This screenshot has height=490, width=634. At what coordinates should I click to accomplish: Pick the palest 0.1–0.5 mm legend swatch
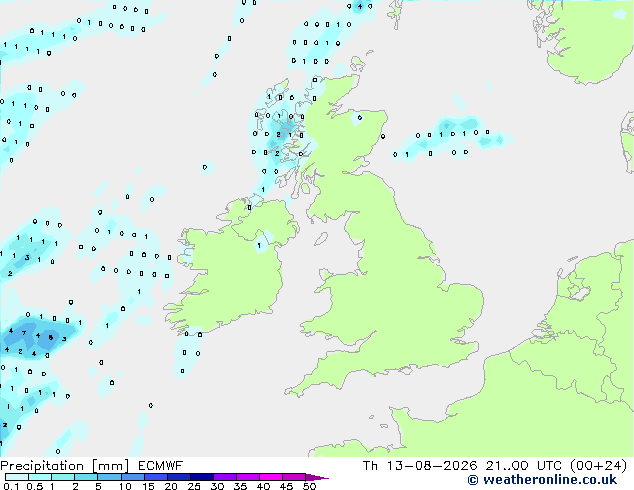coord(17,477)
